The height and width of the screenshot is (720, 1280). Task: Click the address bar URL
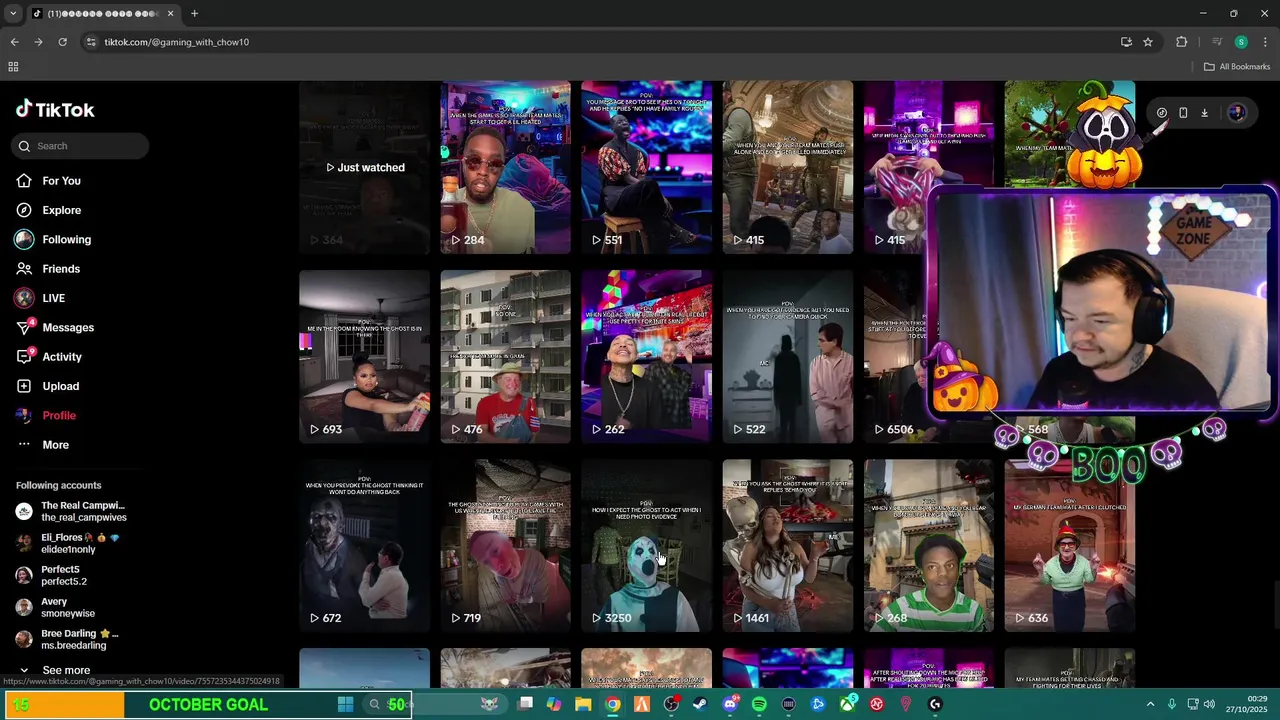(x=177, y=42)
